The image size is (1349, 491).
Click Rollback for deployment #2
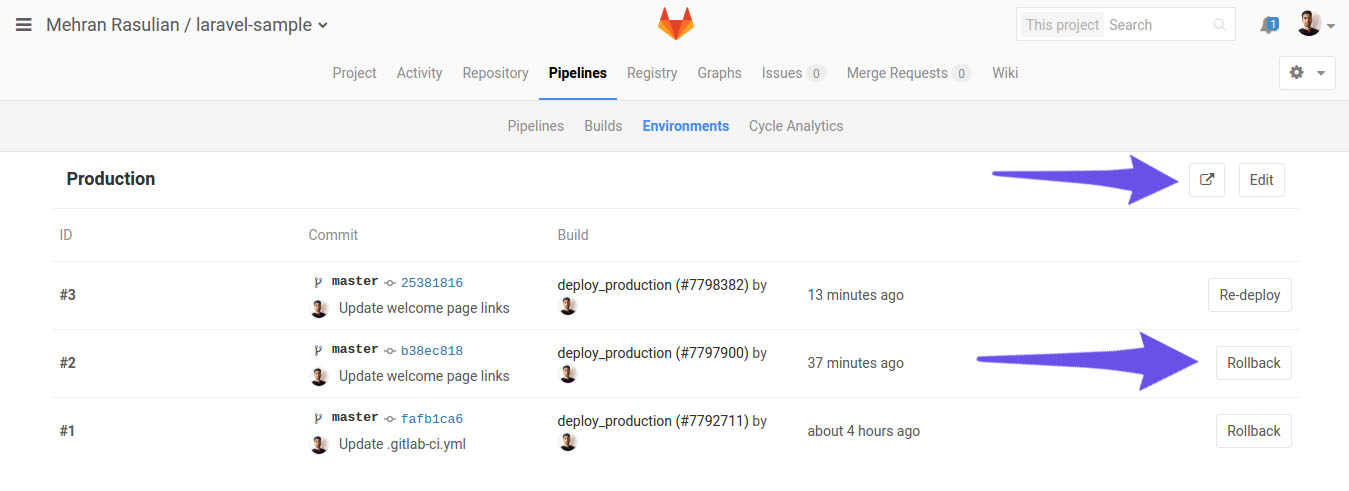coord(1253,363)
